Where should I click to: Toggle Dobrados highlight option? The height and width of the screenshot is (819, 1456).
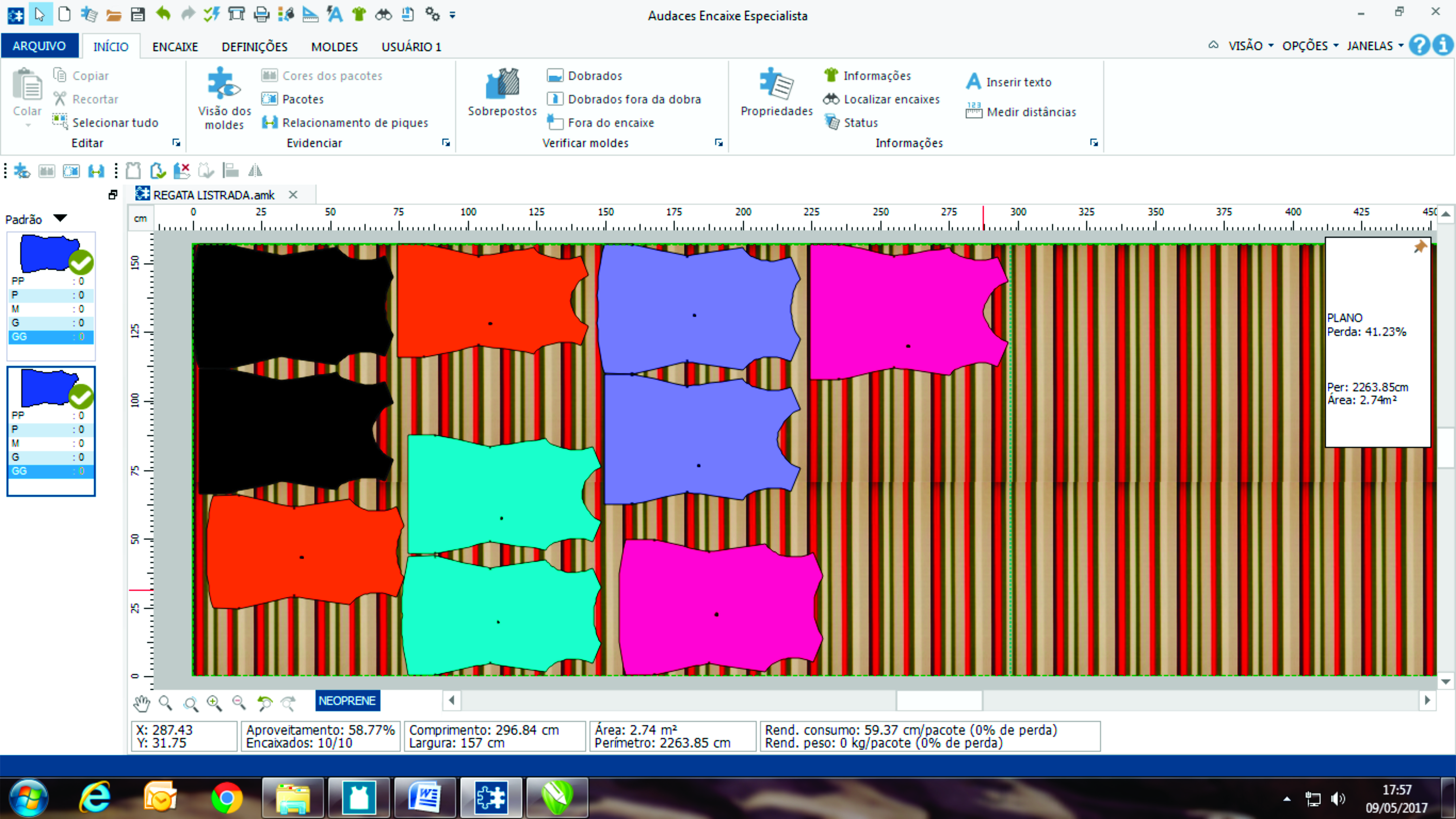click(584, 75)
